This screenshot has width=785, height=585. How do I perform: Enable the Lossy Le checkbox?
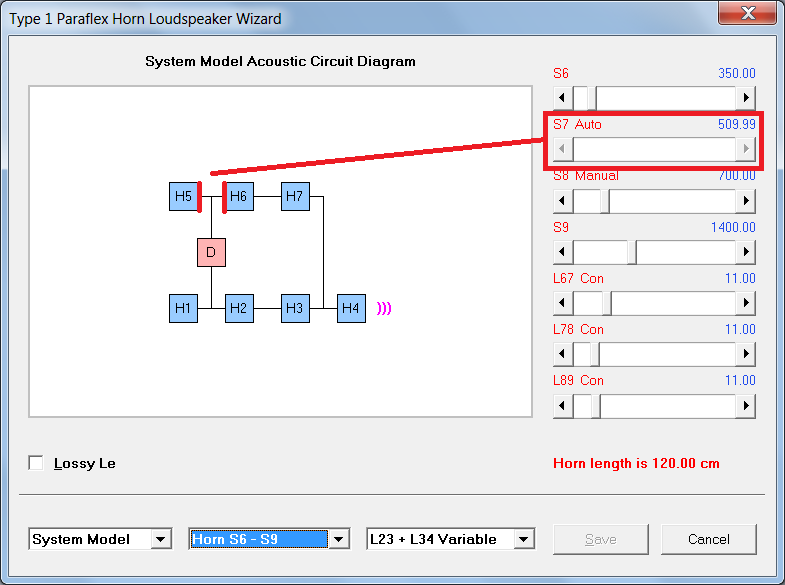(x=36, y=463)
